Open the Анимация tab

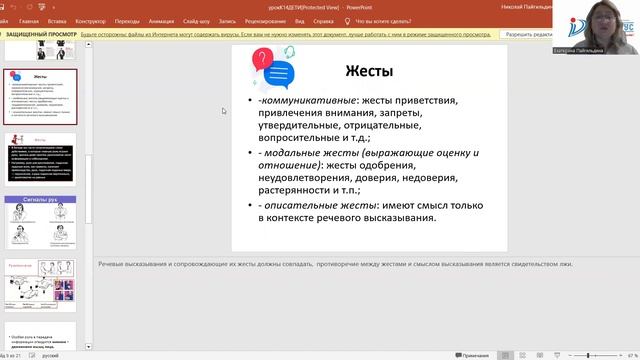161,21
